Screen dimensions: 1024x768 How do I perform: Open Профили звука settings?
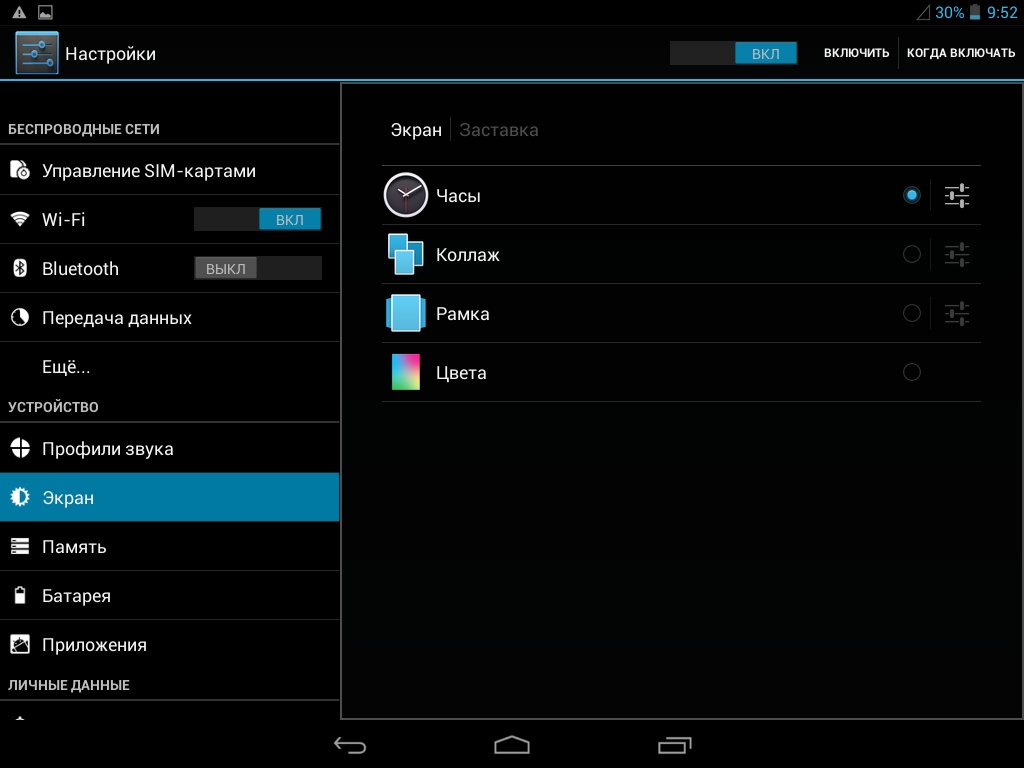click(x=107, y=449)
